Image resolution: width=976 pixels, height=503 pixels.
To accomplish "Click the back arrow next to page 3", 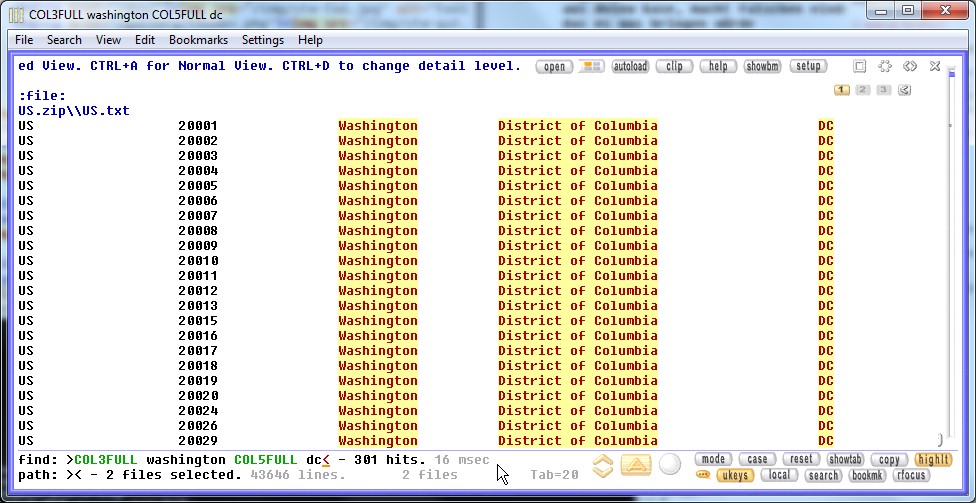I will click(904, 90).
